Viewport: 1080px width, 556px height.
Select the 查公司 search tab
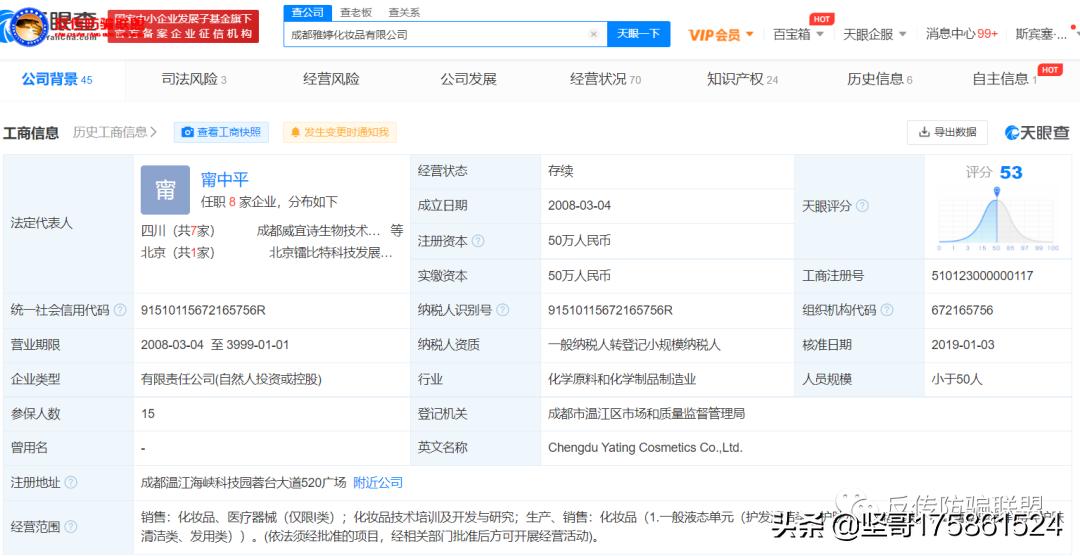(307, 12)
